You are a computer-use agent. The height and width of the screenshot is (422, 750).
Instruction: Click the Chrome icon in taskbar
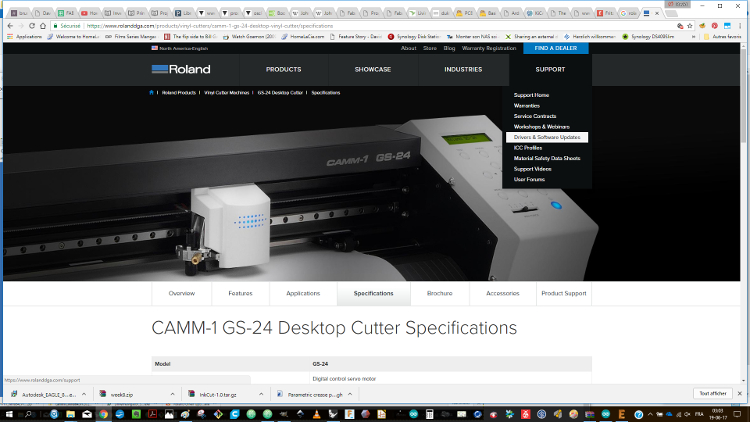point(103,414)
